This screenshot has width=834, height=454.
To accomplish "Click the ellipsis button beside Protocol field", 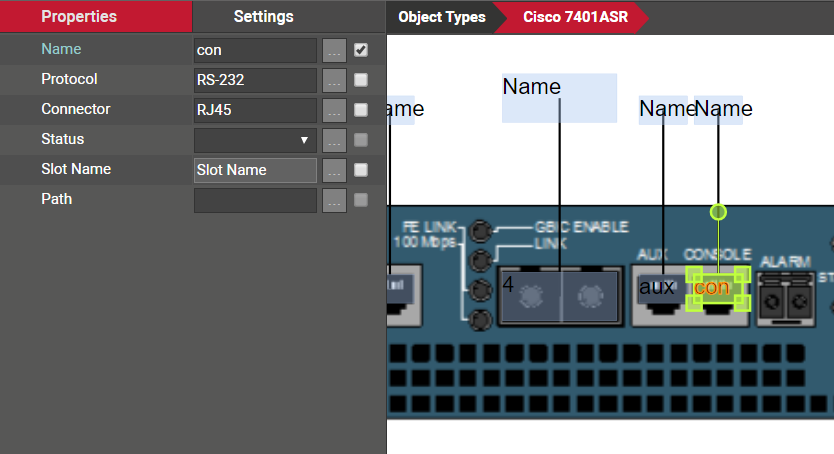I will click(x=335, y=80).
